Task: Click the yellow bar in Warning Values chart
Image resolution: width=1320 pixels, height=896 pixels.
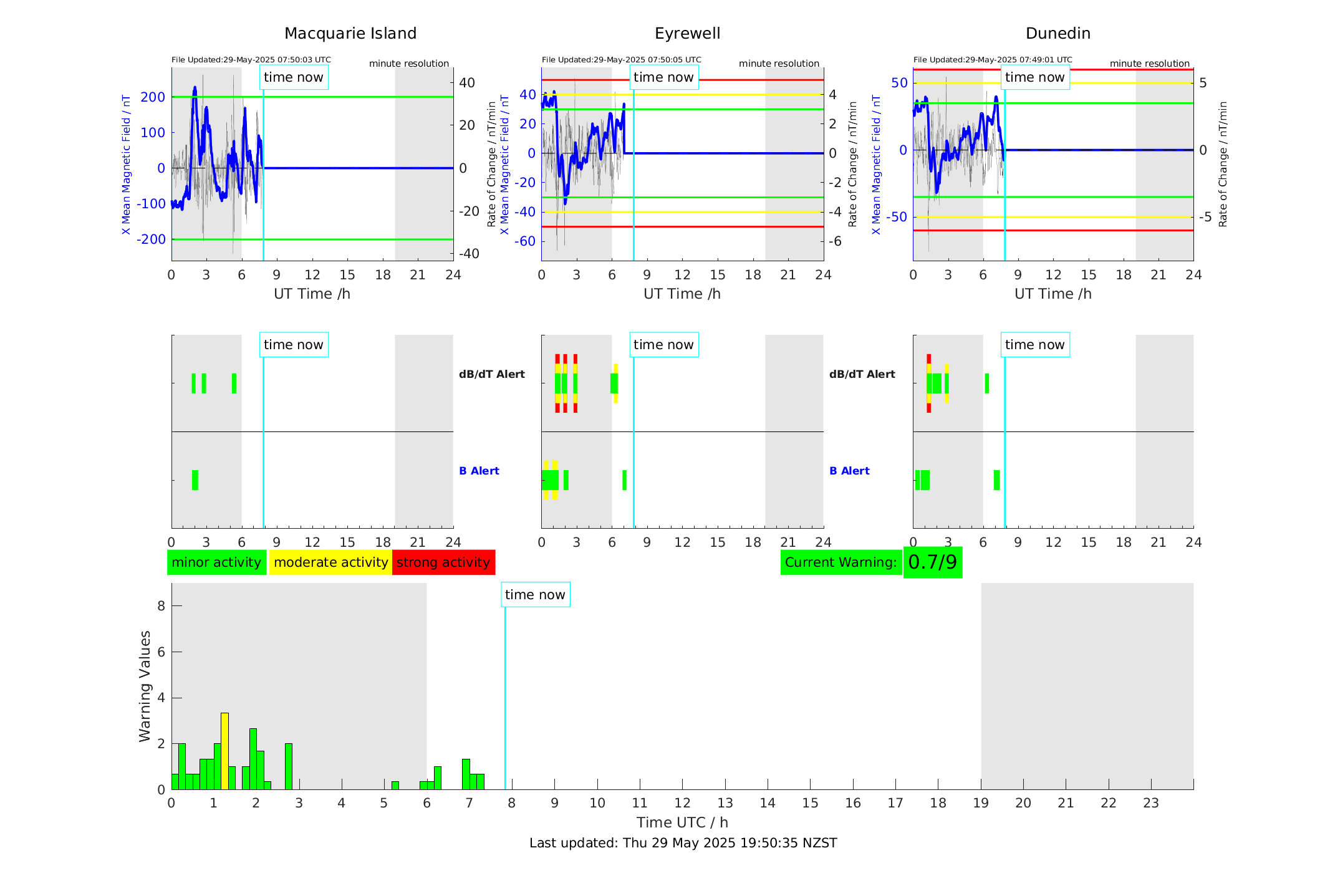Action: 224,751
